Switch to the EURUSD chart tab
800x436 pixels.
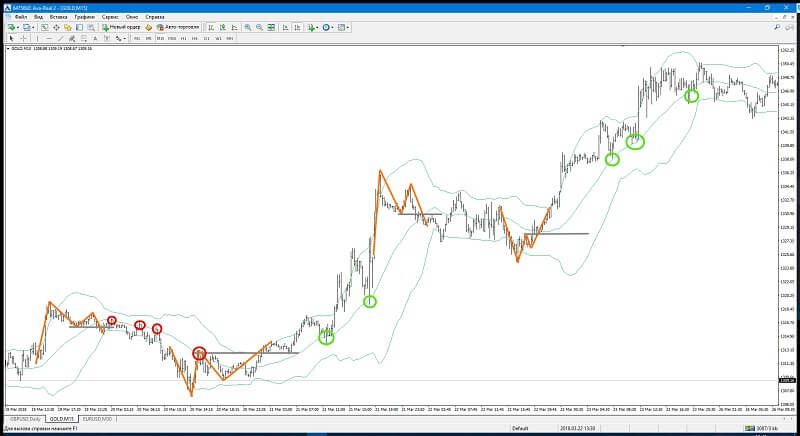click(x=96, y=419)
